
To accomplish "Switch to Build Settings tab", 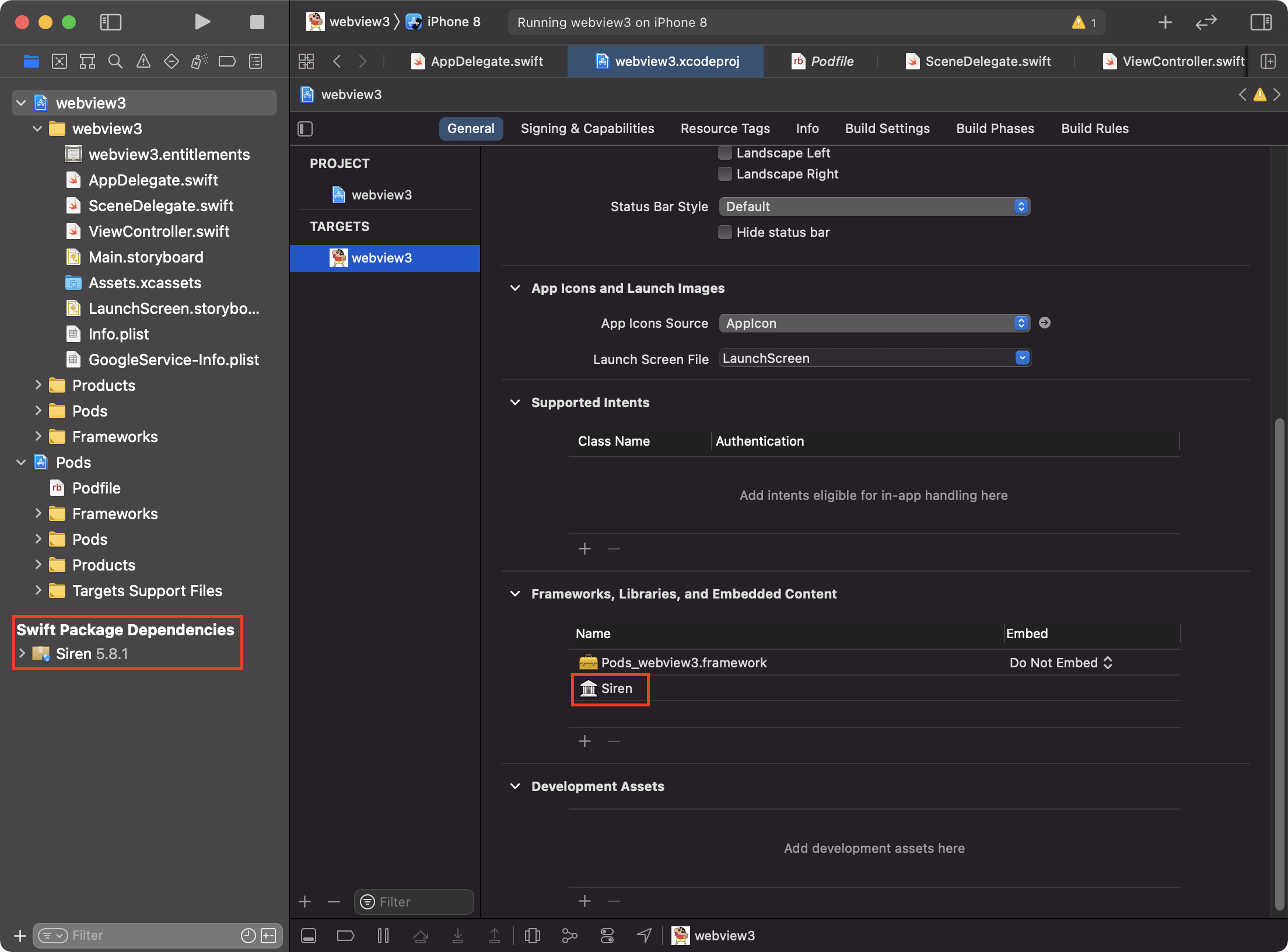I will [887, 128].
